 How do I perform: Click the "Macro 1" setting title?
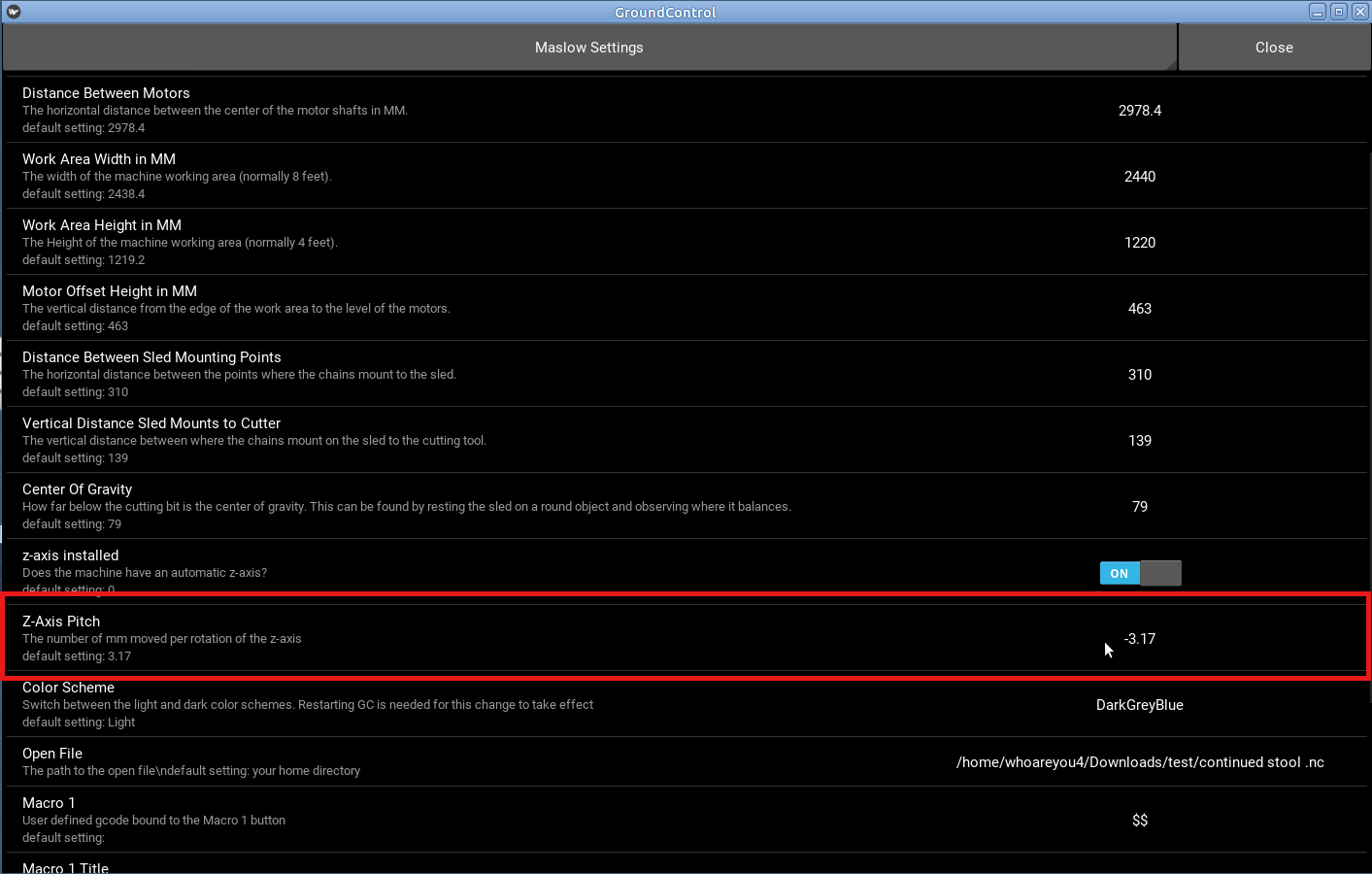[x=49, y=803]
